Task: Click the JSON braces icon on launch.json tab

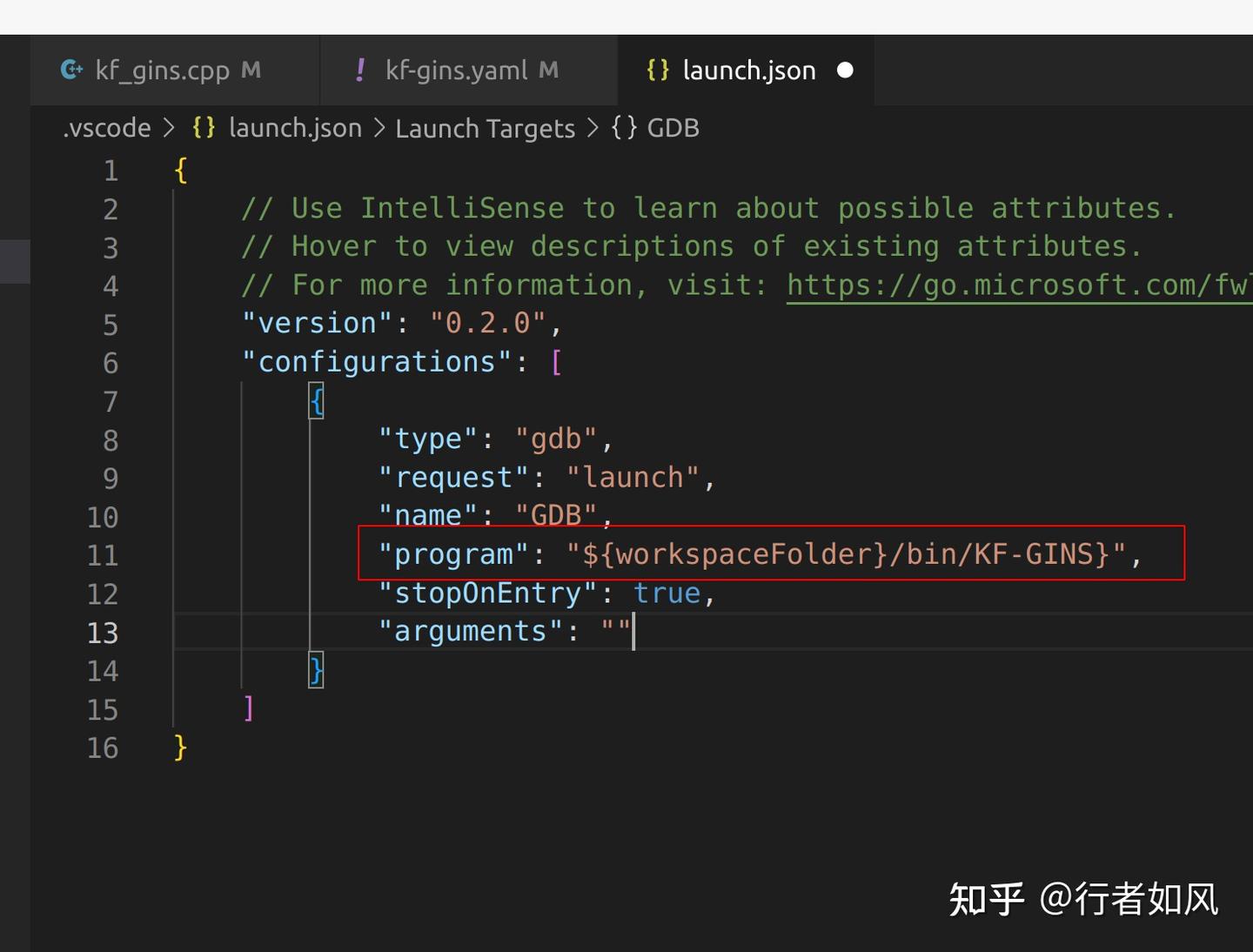Action: (659, 70)
